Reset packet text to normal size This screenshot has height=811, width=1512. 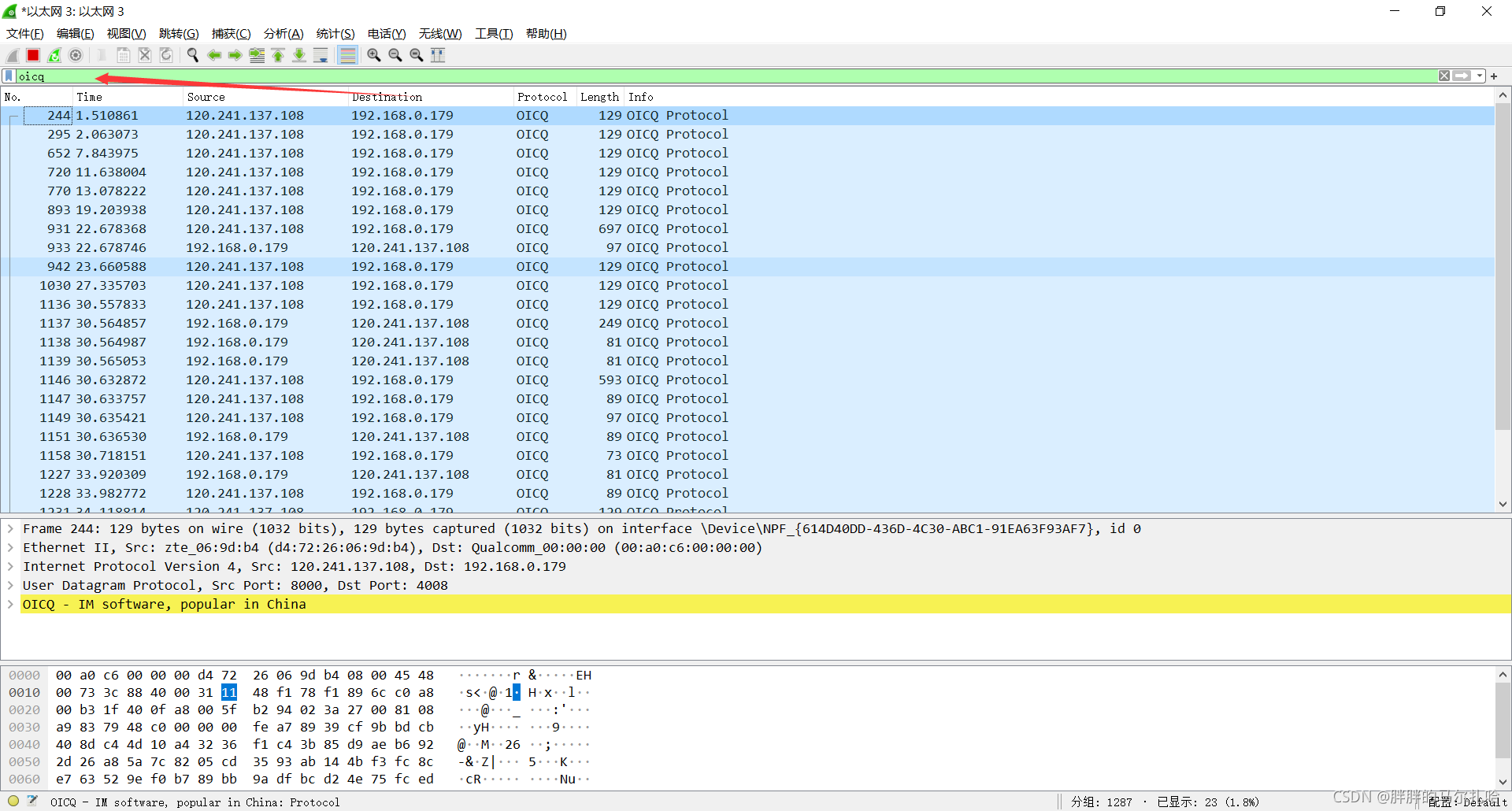417,55
